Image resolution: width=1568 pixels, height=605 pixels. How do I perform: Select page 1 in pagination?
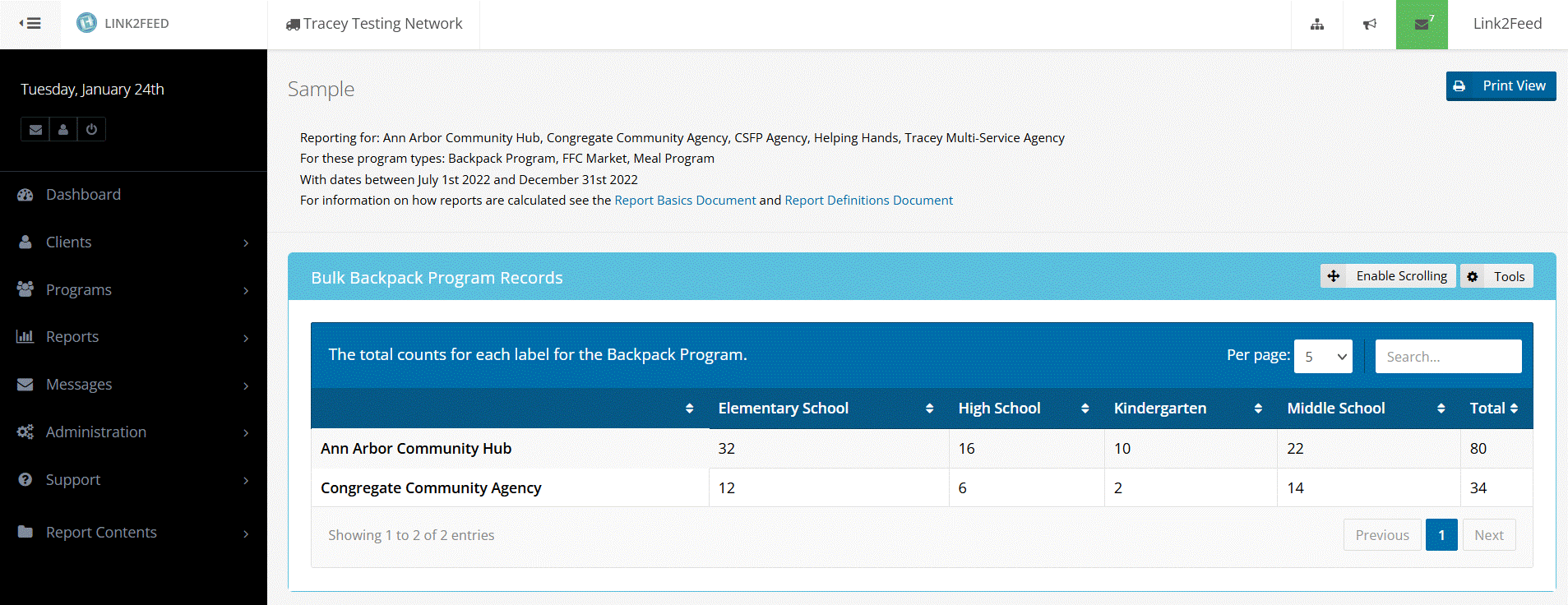[x=1441, y=535]
